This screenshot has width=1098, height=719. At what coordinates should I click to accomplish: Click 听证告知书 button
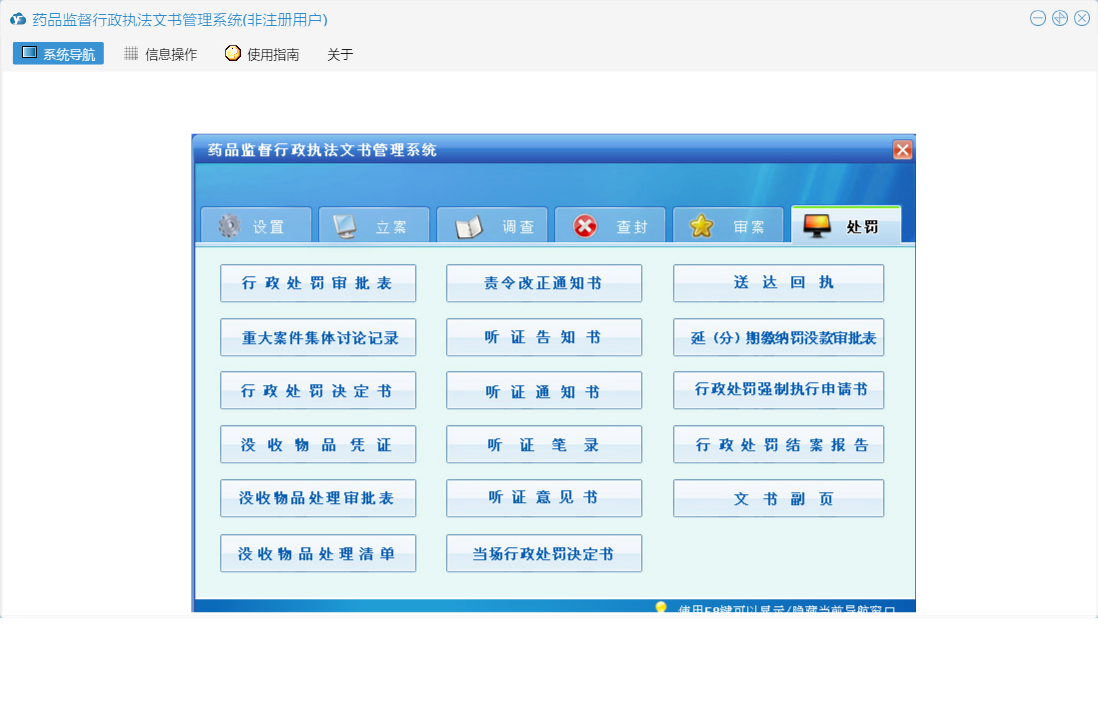click(x=544, y=338)
